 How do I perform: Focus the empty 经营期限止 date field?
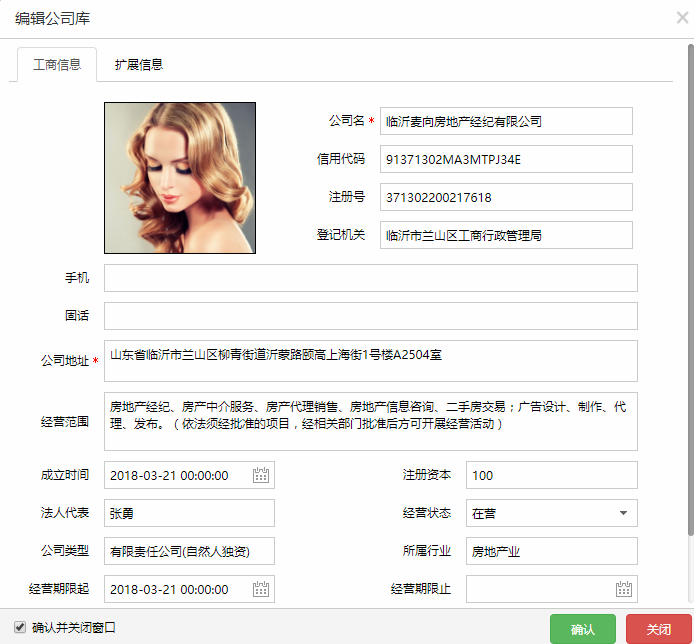click(552, 589)
